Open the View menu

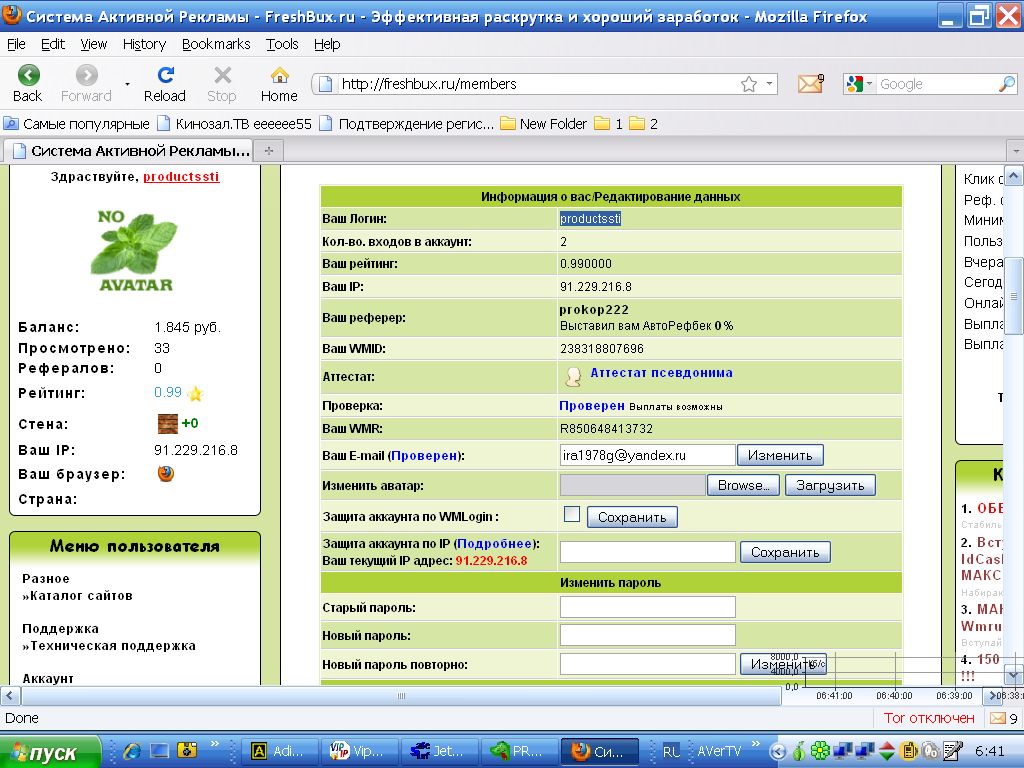coord(93,44)
